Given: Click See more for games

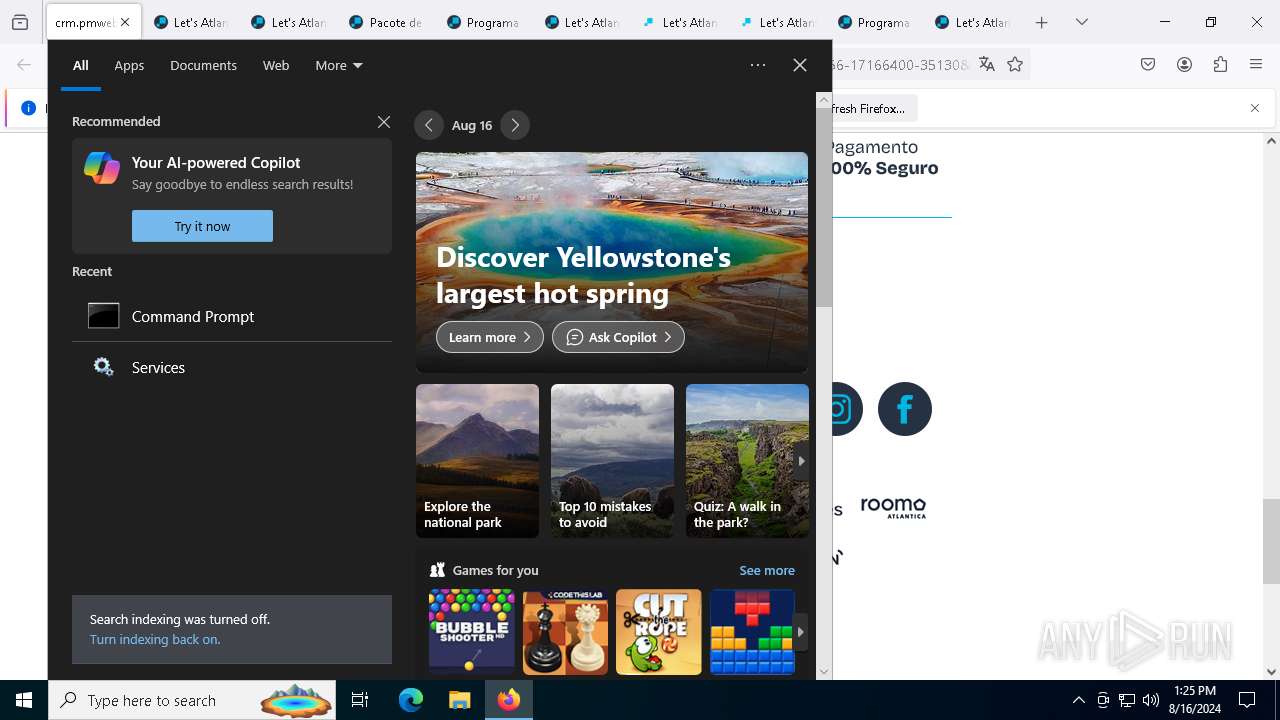Looking at the screenshot, I should pos(767,570).
